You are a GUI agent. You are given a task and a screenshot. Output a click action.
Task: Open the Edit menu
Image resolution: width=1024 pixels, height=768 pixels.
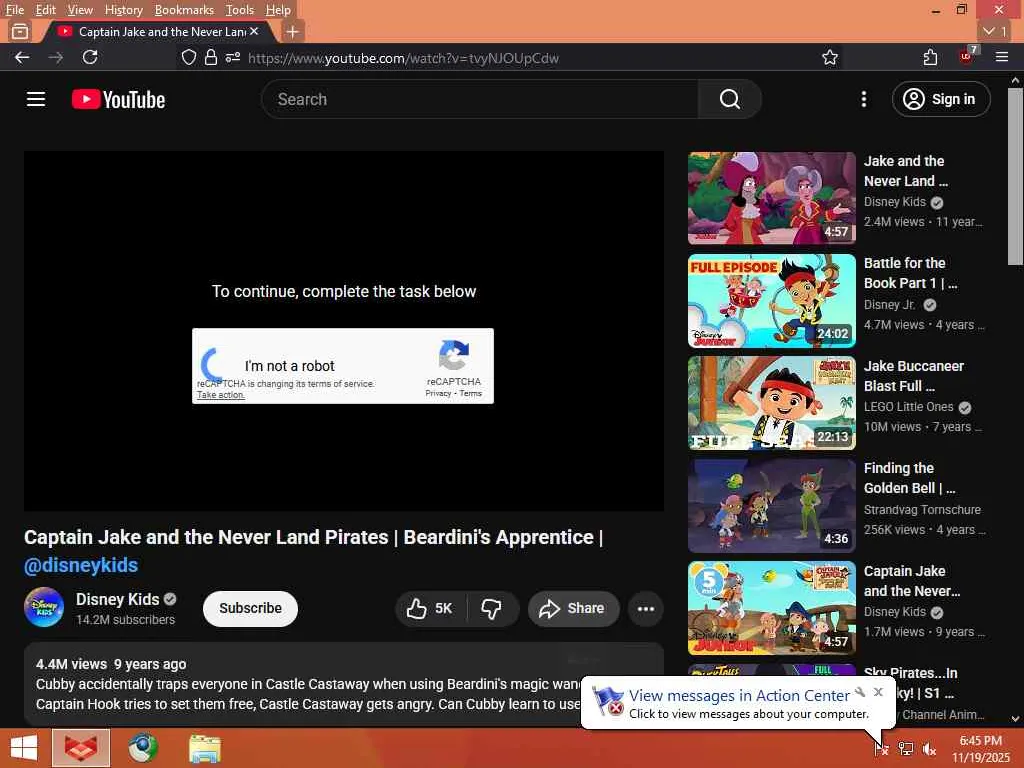(x=45, y=10)
